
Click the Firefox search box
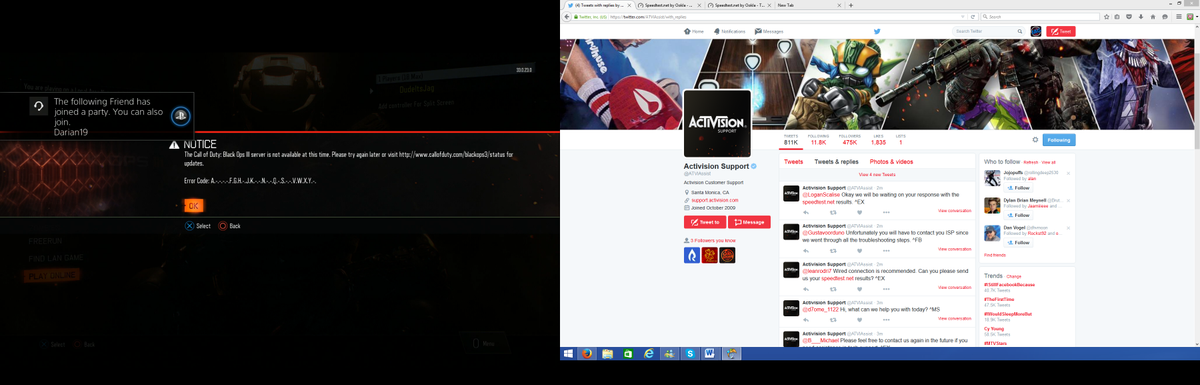coord(1040,17)
